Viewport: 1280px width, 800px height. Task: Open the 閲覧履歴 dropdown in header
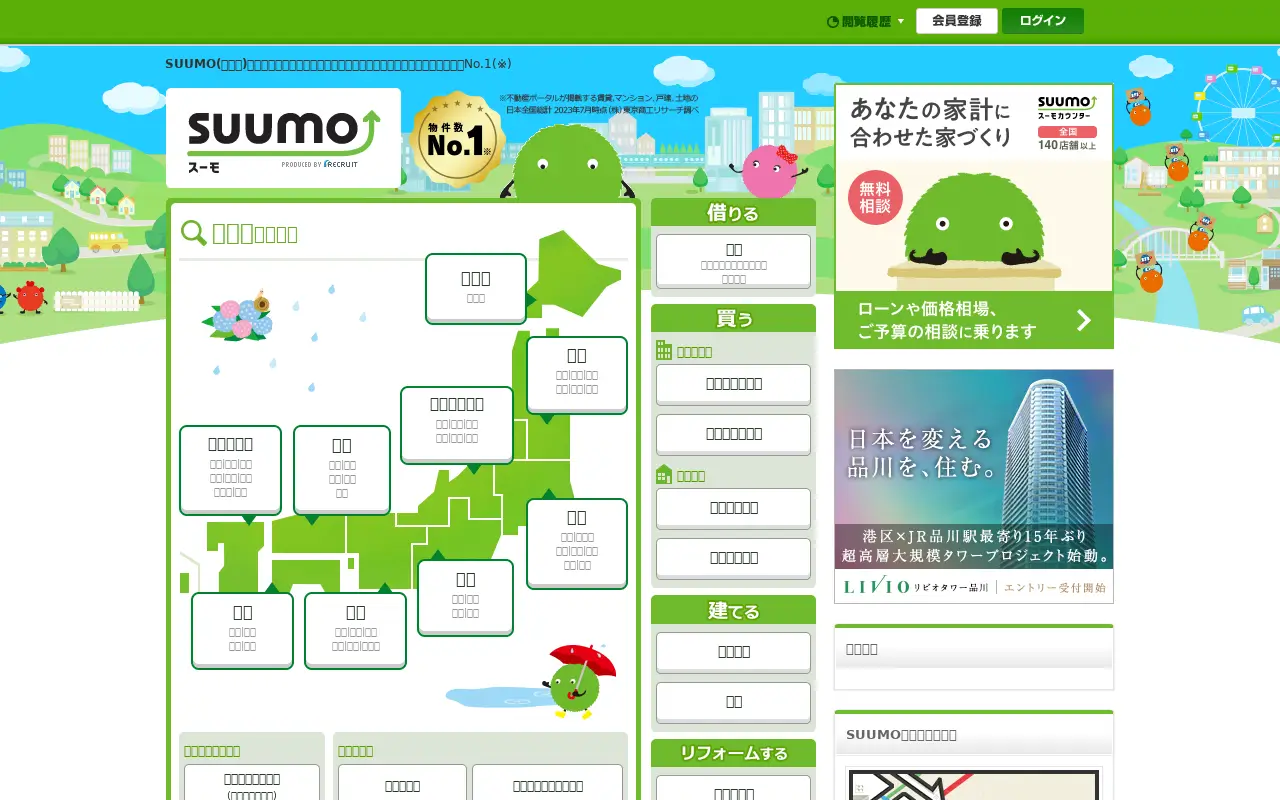(865, 21)
